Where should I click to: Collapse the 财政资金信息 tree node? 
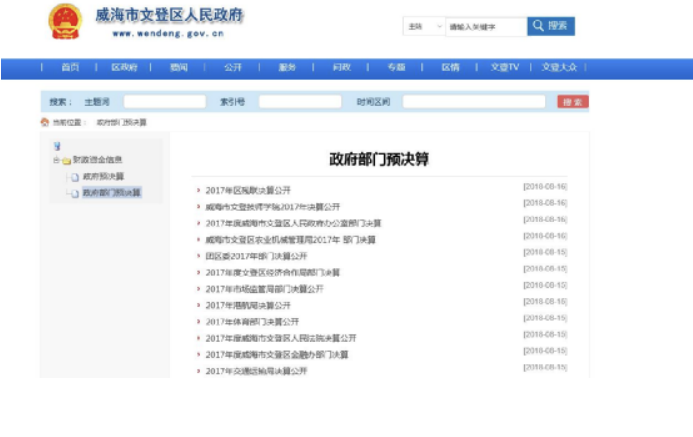coord(56,160)
